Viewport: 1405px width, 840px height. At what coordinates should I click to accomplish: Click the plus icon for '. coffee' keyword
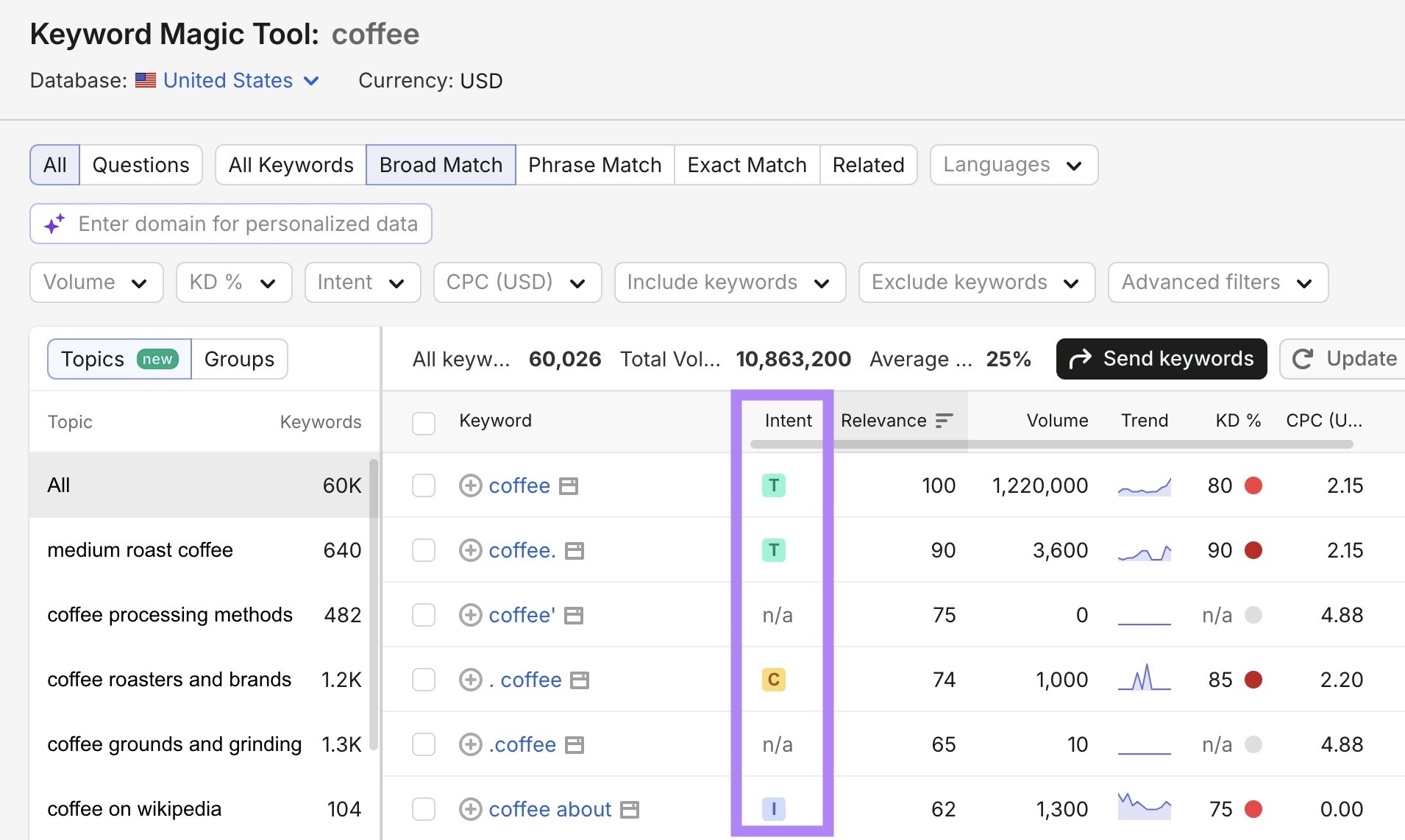pyautogui.click(x=471, y=680)
